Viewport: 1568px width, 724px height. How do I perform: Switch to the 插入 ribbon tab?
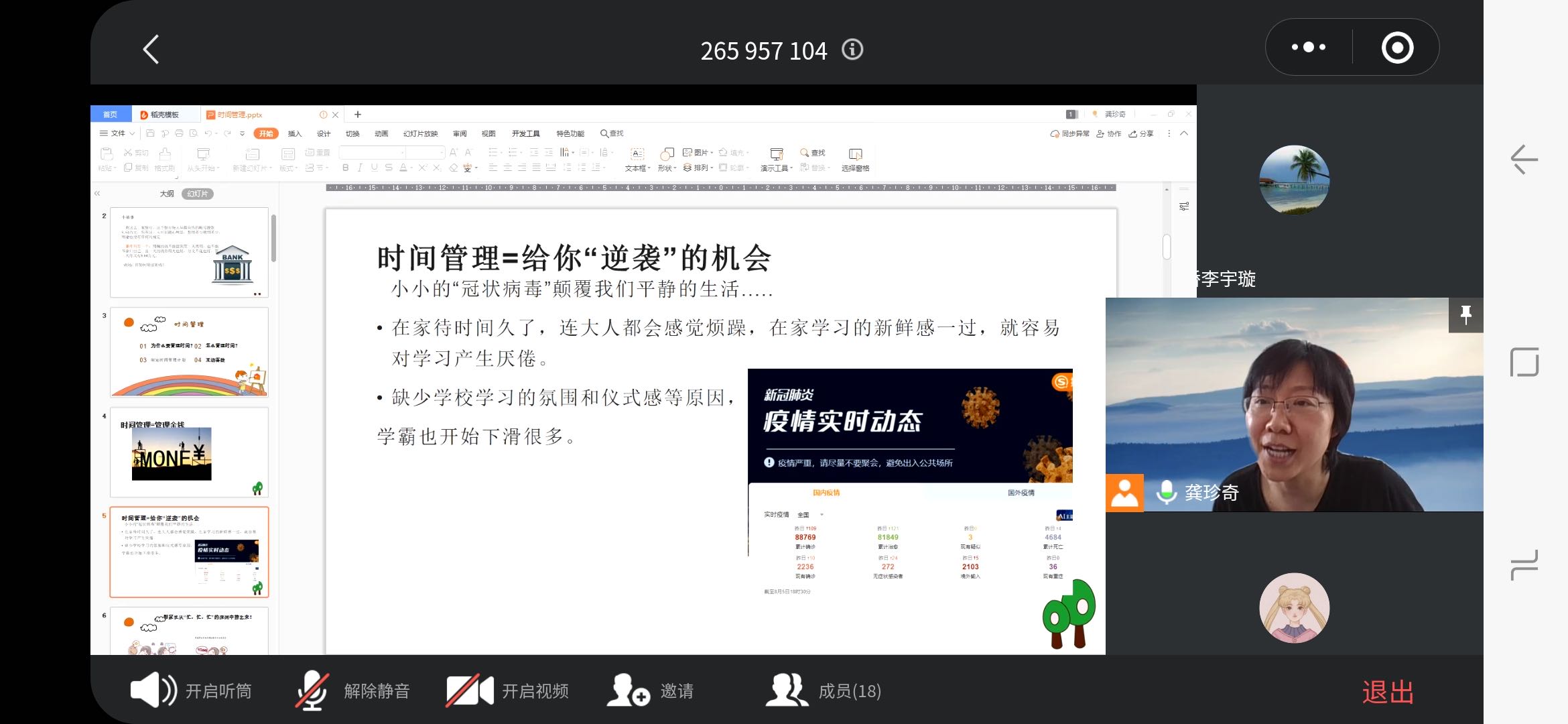click(x=293, y=133)
